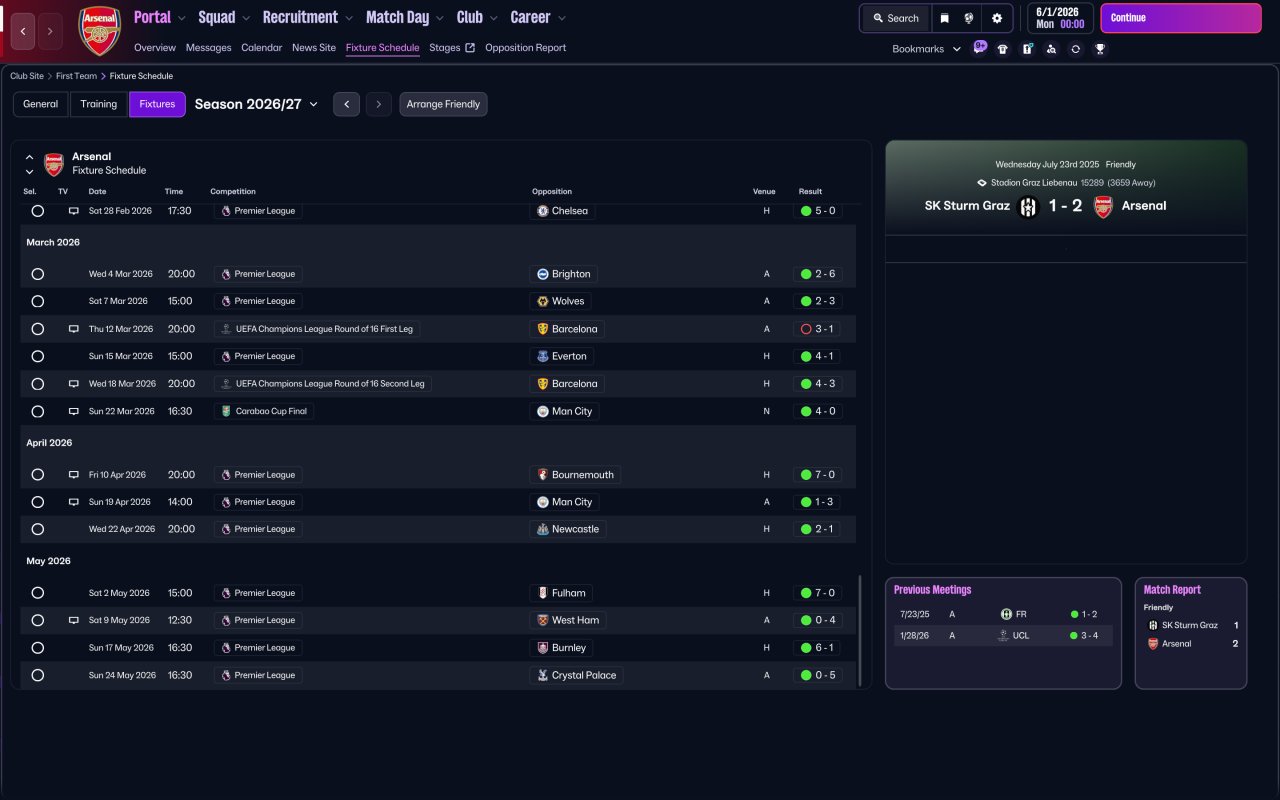Open the messages bubble bookmark with 9+ badge
The image size is (1280, 800).
(979, 48)
